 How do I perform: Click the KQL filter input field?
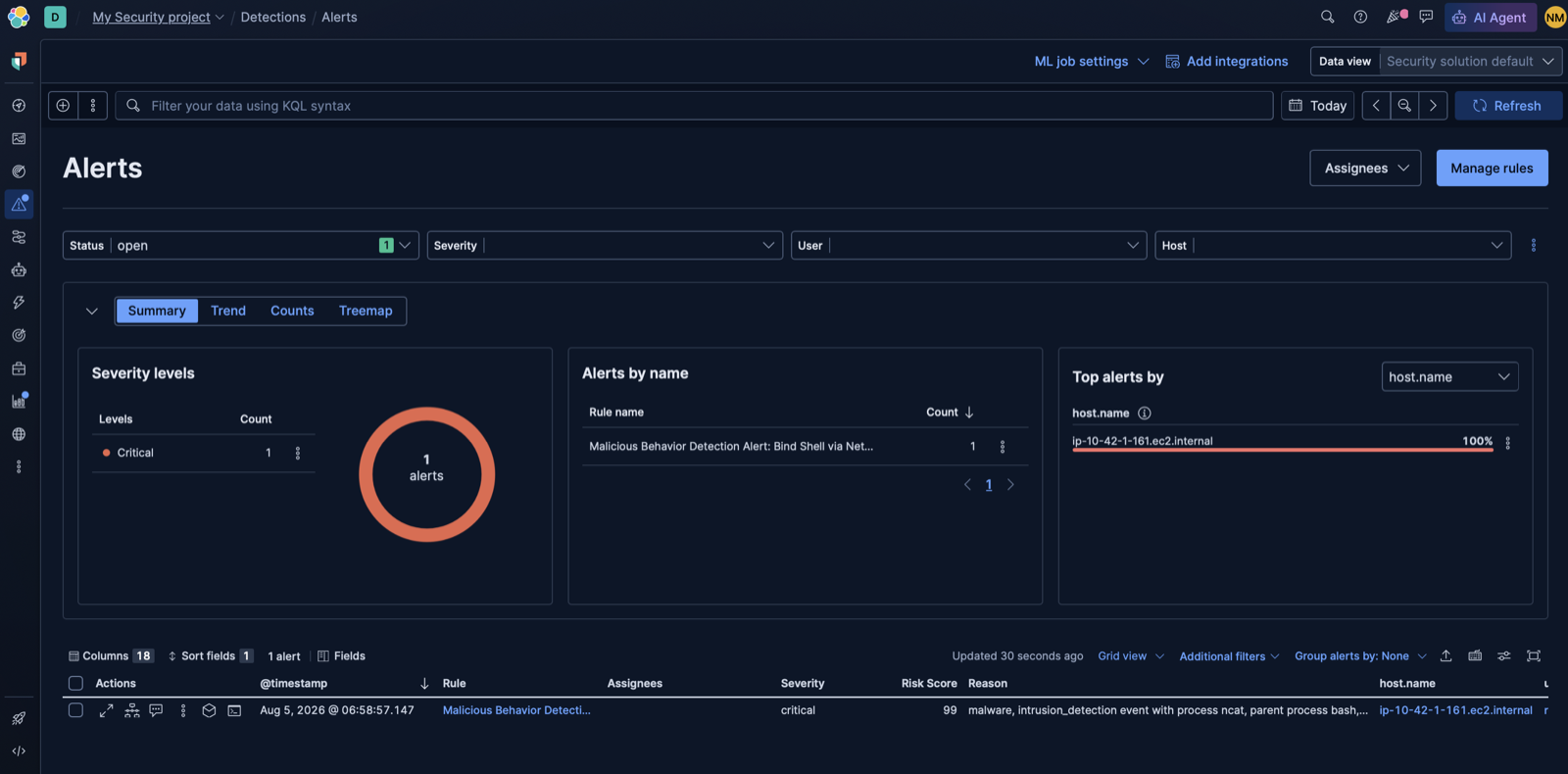(x=694, y=106)
